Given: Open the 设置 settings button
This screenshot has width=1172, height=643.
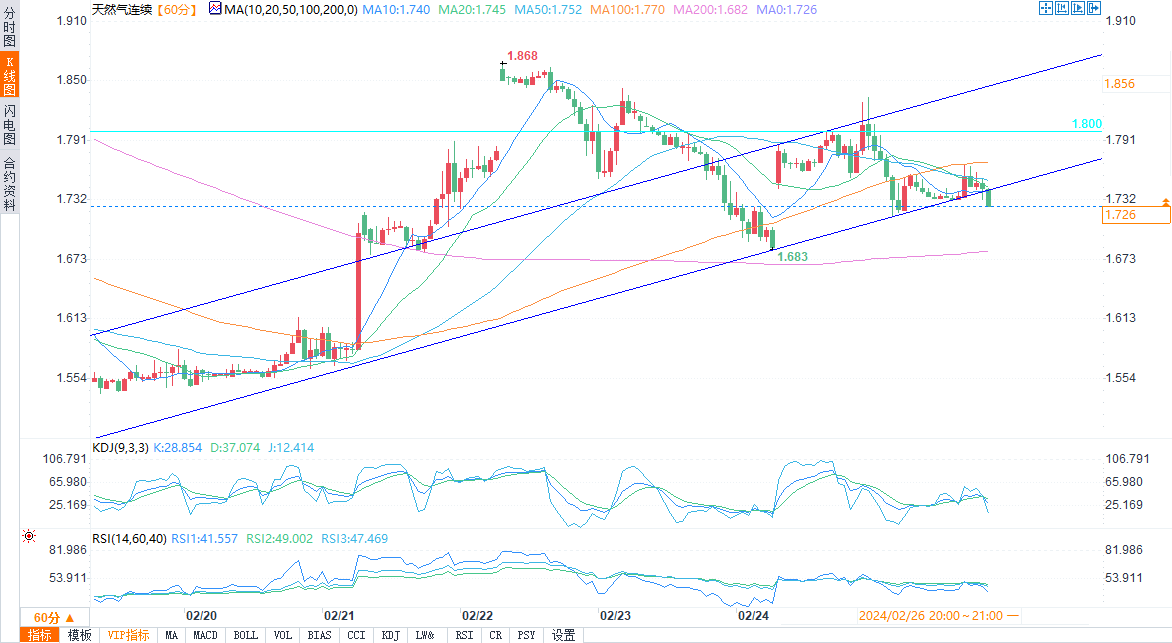Looking at the screenshot, I should [x=564, y=636].
